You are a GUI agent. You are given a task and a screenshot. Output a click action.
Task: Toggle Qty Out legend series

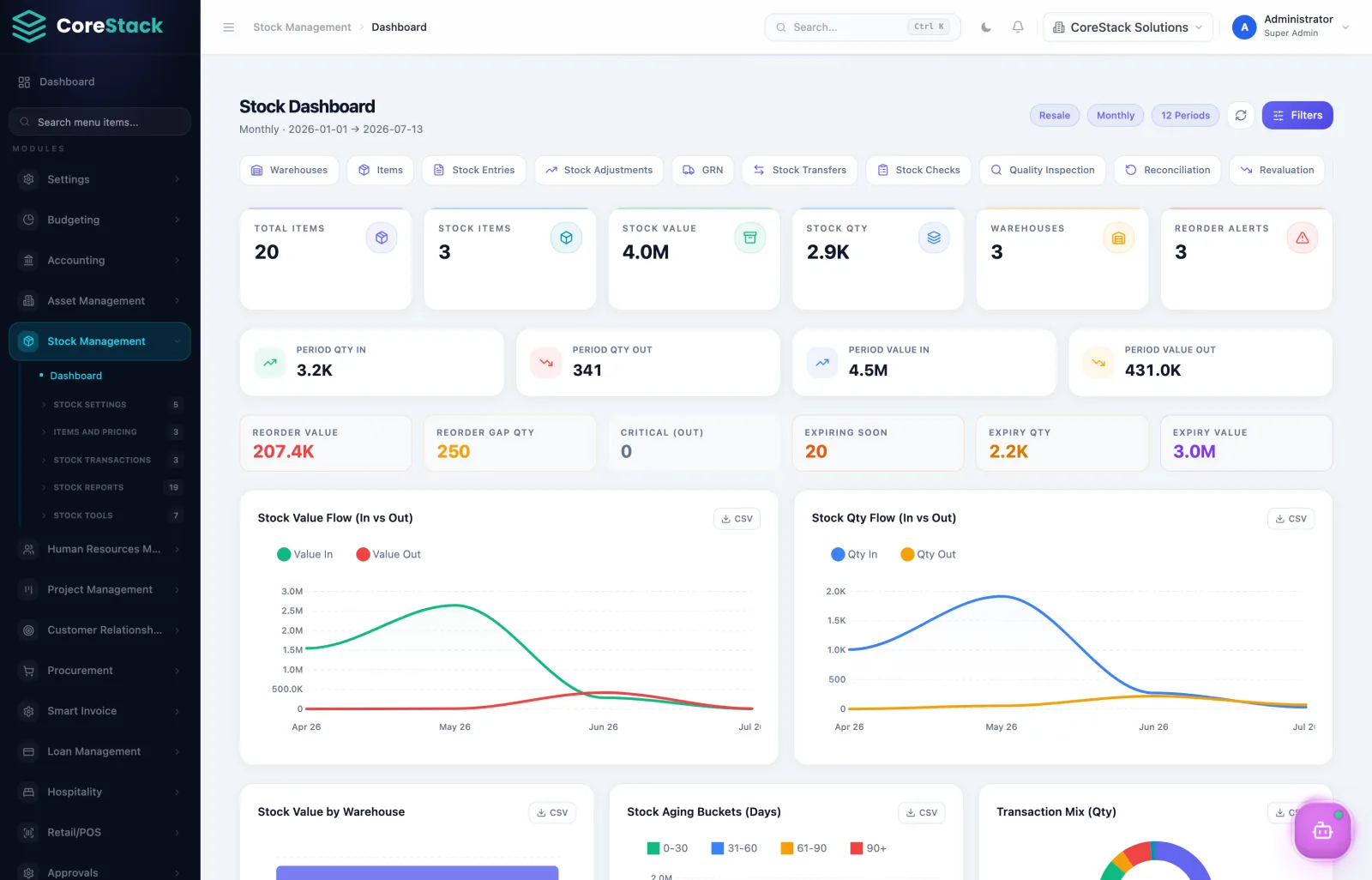[928, 554]
